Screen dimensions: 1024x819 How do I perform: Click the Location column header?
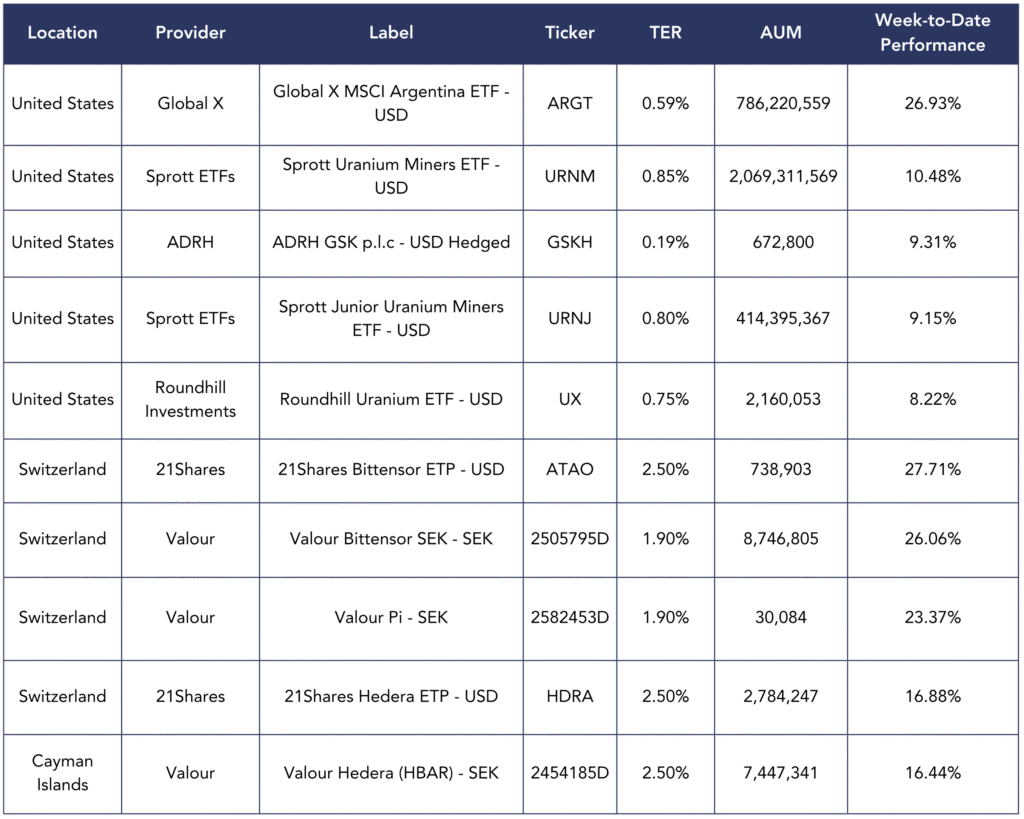pyautogui.click(x=61, y=32)
